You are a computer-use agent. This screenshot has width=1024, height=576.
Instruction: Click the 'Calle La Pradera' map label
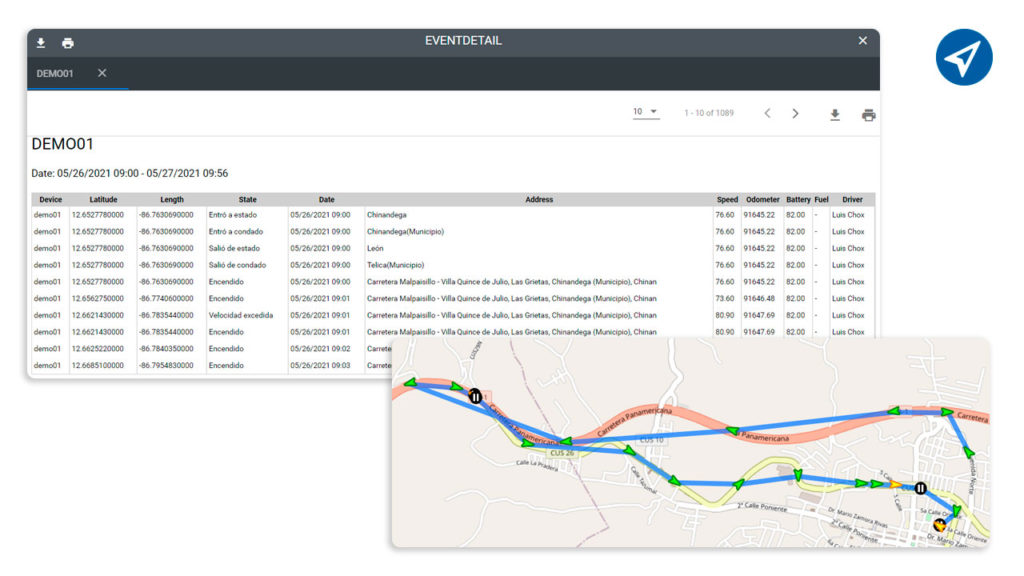(x=537, y=464)
